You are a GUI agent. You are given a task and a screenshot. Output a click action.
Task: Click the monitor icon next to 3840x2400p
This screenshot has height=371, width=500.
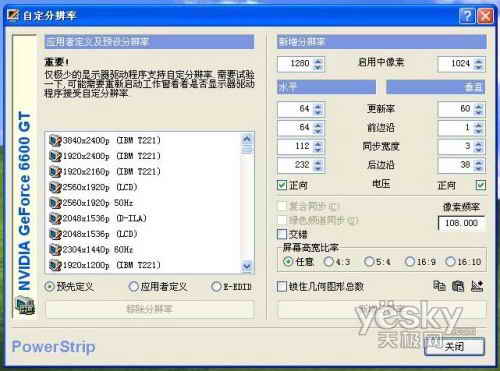55,140
